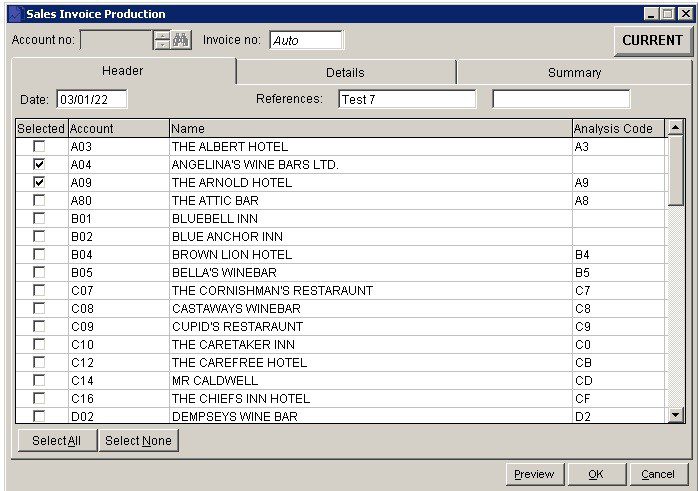Viewport: 698px width, 491px height.
Task: Tick checkbox for C09 Cupid's Restaraunt
Action: point(39,326)
